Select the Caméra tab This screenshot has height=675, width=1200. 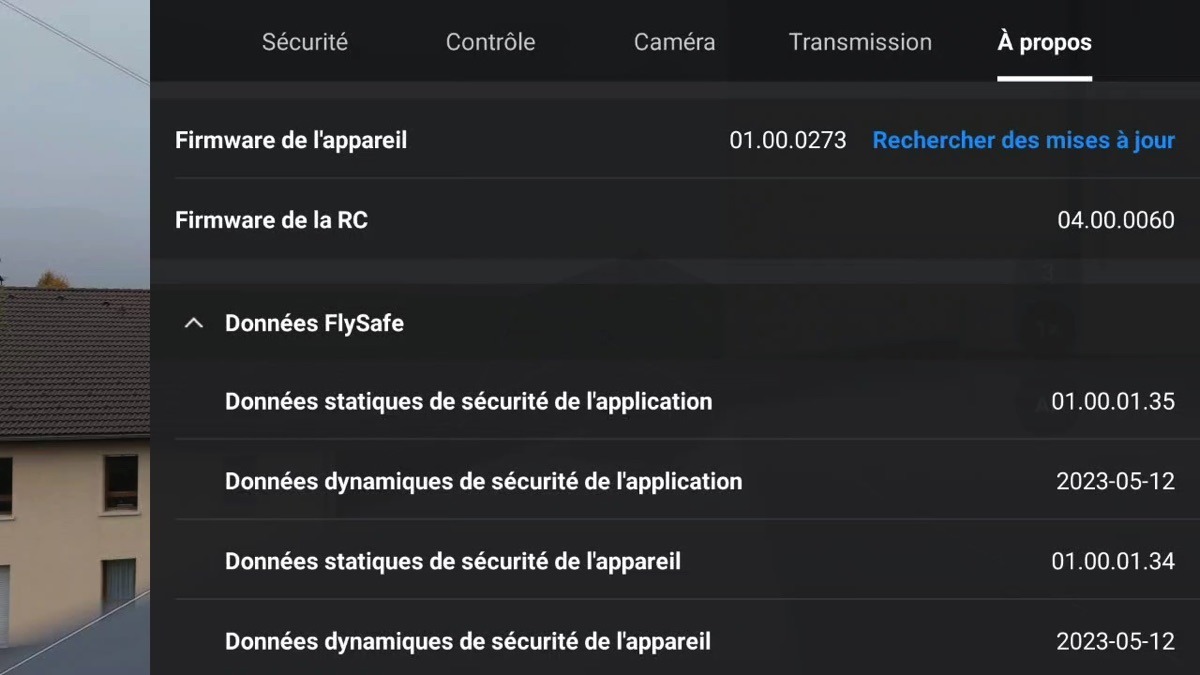674,42
